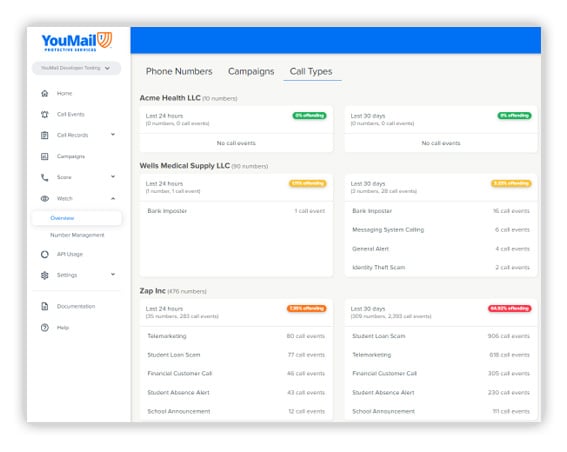567x452 pixels.
Task: Open the Help link
Action: coord(63,328)
